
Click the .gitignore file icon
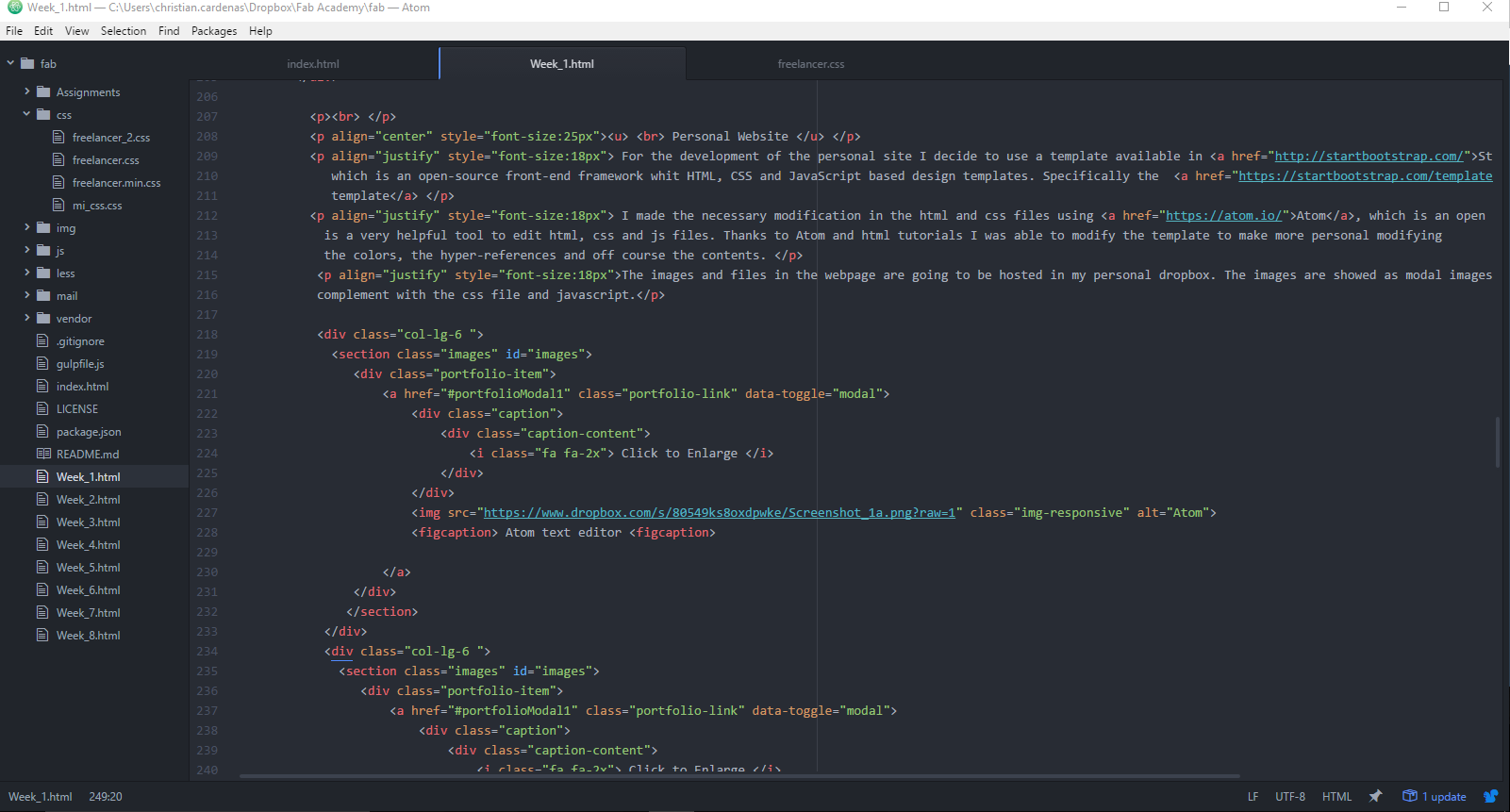coord(42,341)
